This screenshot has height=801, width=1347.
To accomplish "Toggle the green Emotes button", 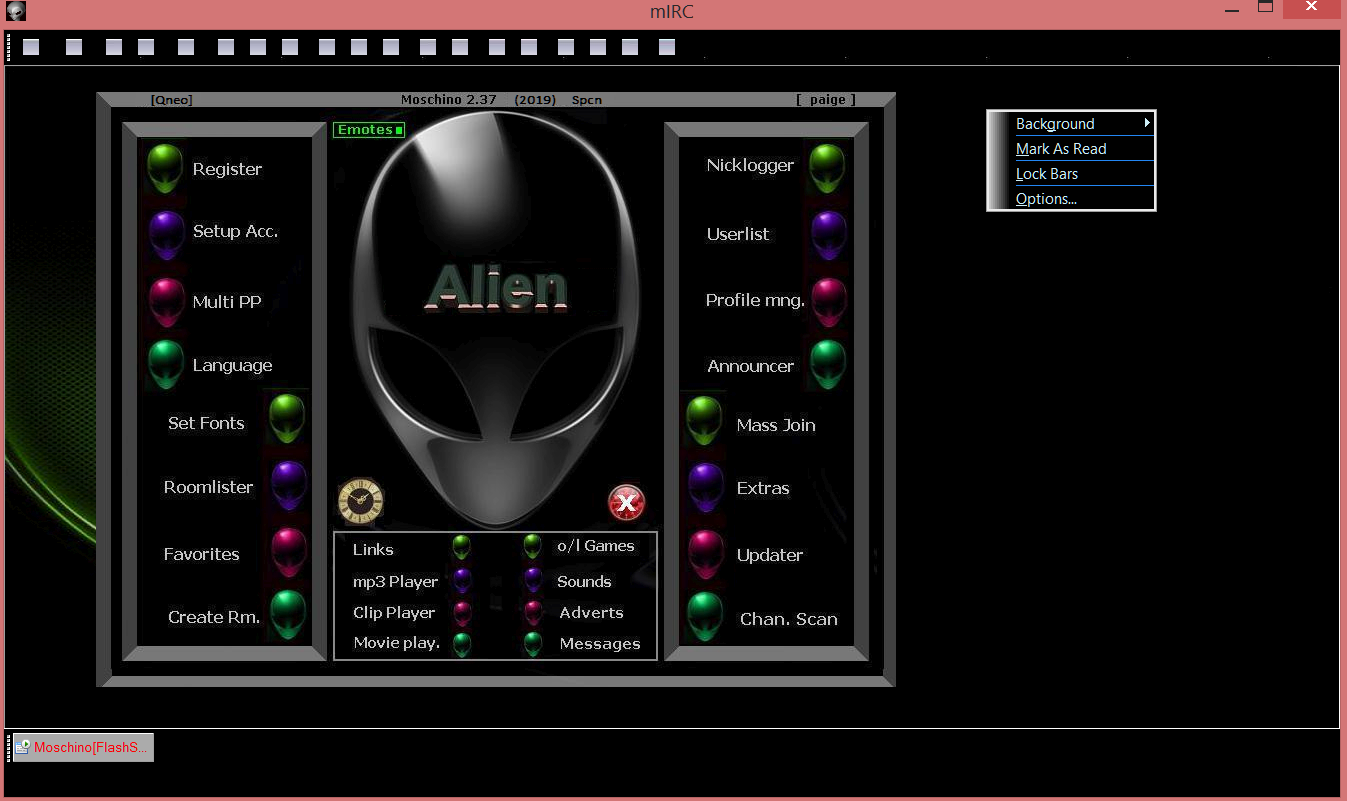I will coord(369,130).
